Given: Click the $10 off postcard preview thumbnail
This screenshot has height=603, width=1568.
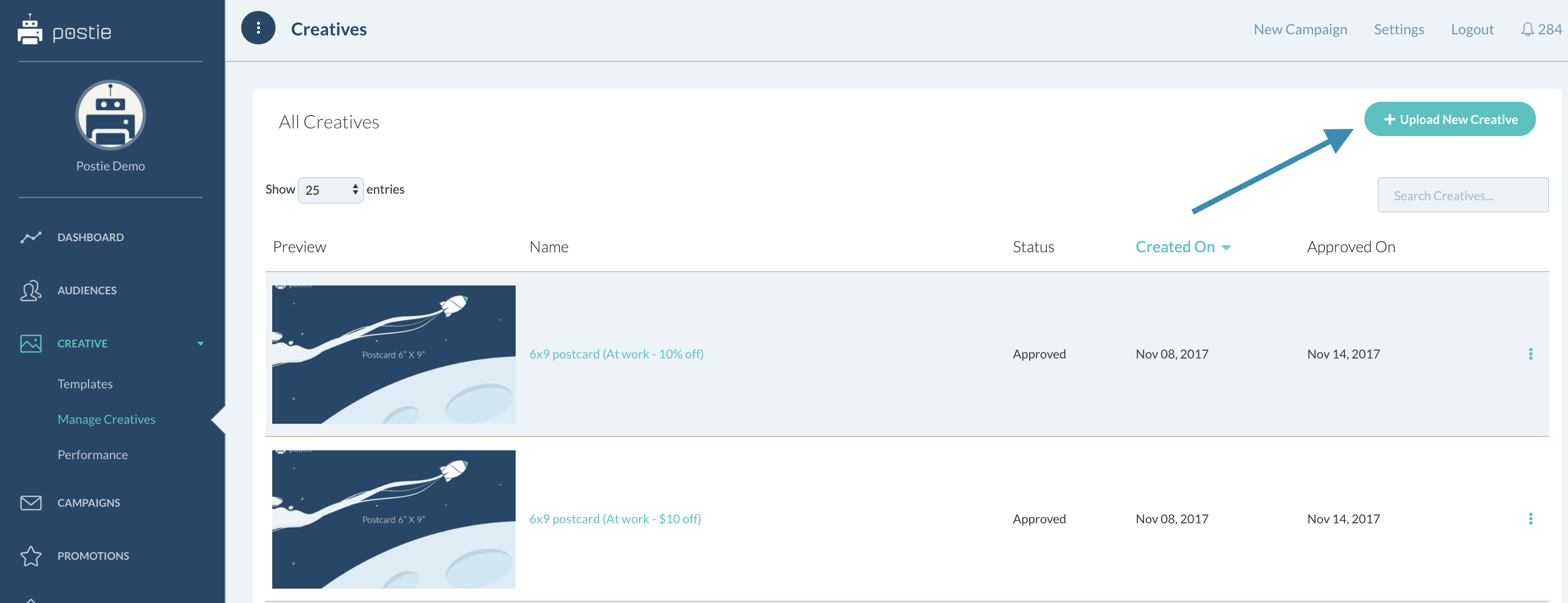Looking at the screenshot, I should tap(393, 519).
